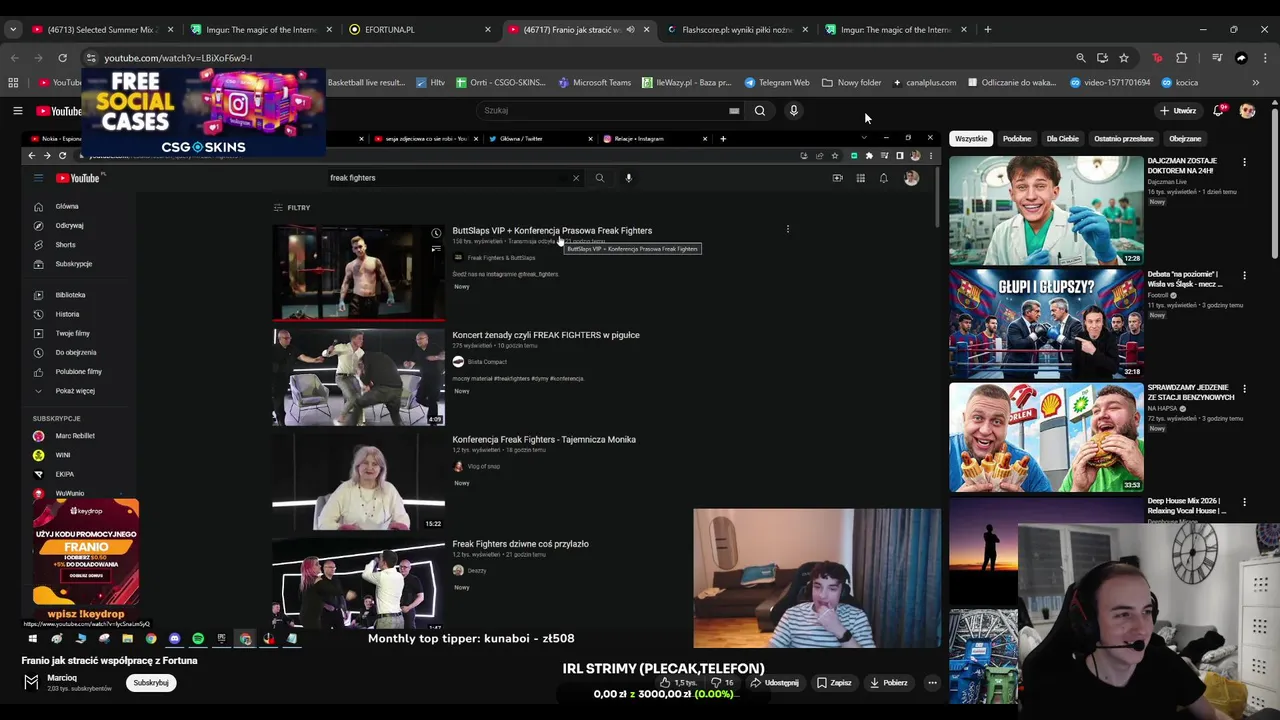Open the tab search dropdown arrow
This screenshot has height=720, width=1280.
[x=13, y=29]
